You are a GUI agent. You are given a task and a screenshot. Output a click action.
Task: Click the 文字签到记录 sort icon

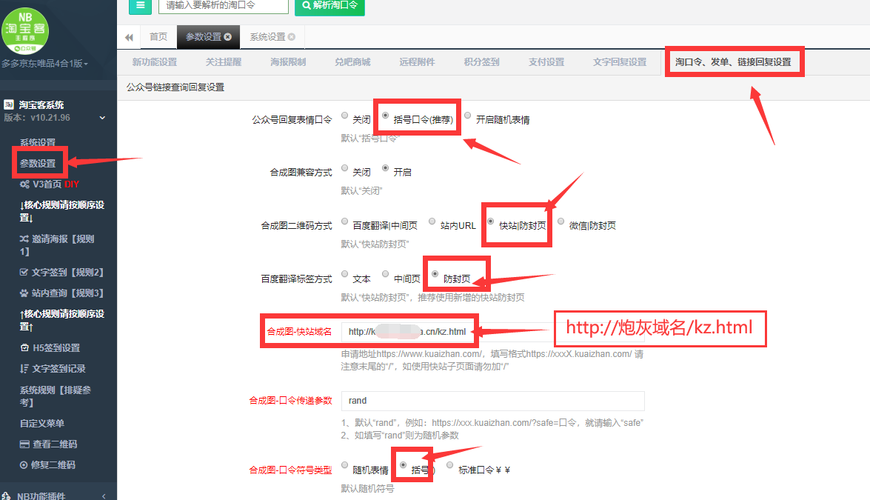tap(24, 368)
